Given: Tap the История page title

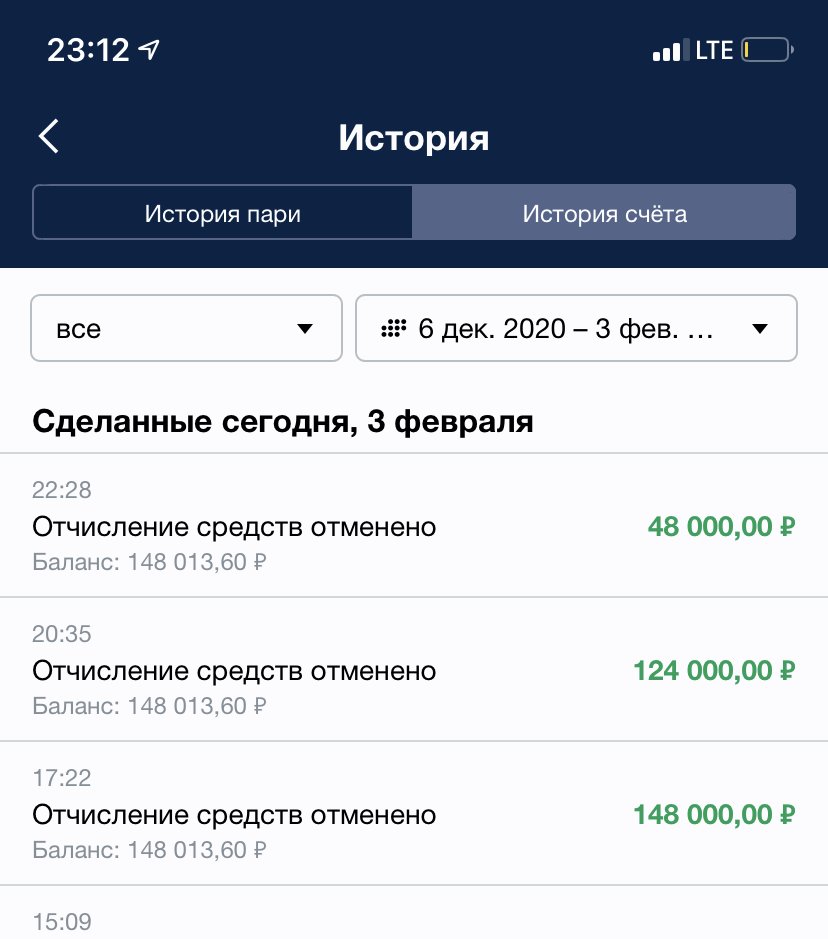Looking at the screenshot, I should 414,137.
